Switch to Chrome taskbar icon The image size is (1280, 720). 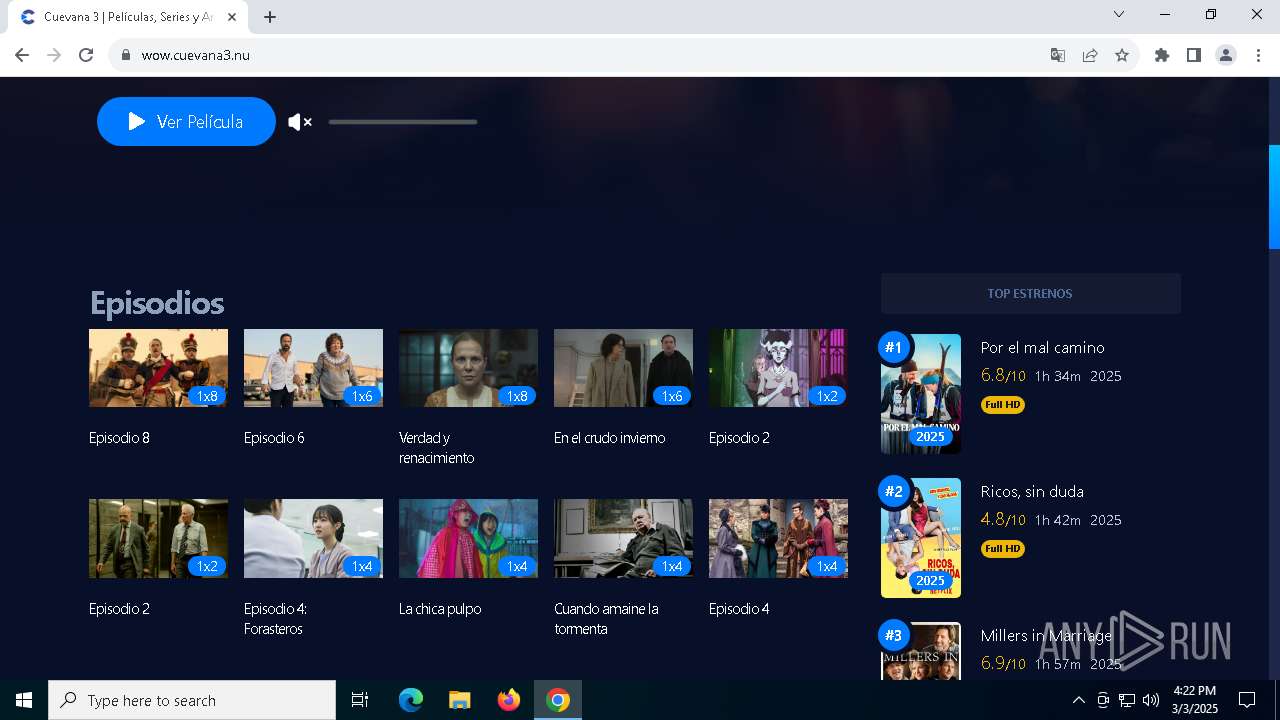(558, 700)
